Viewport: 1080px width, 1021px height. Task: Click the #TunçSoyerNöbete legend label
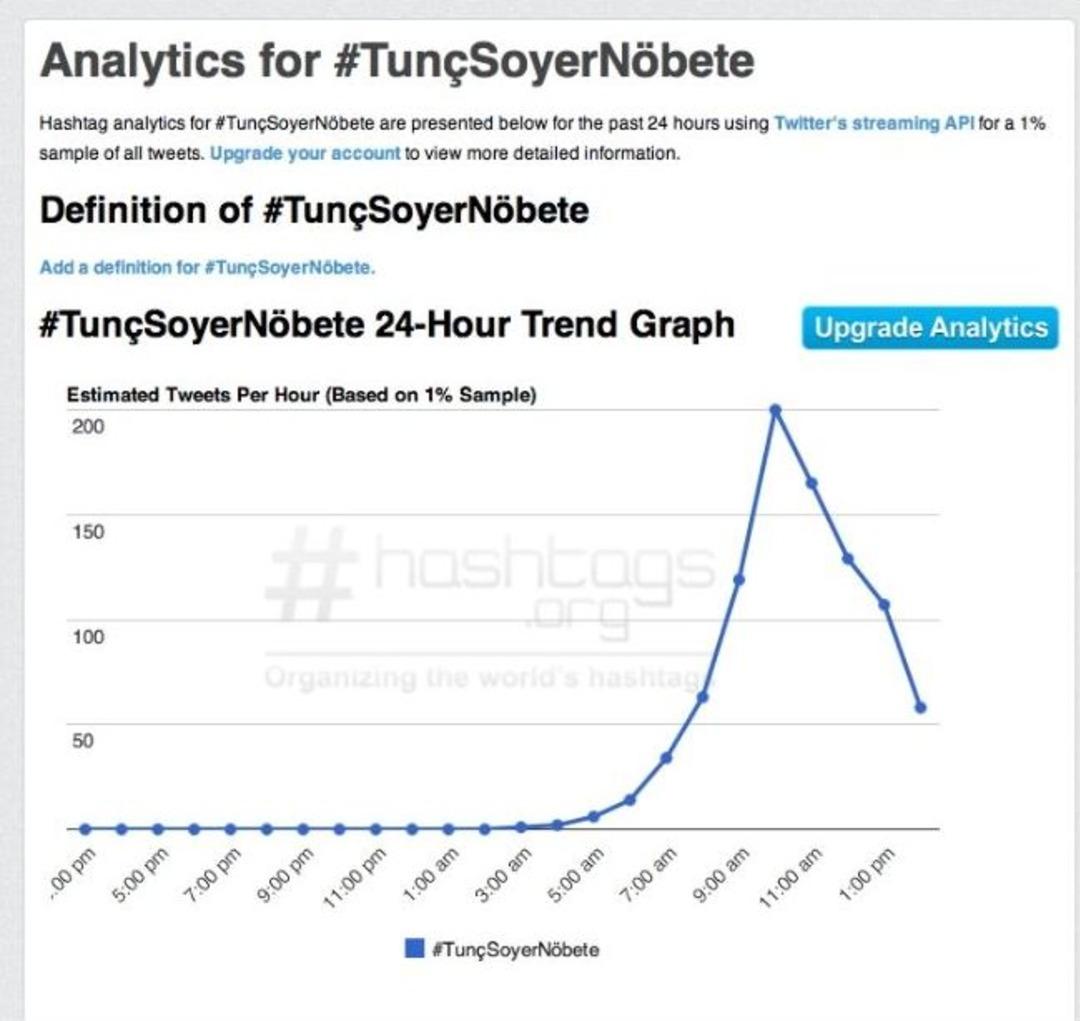coord(515,949)
